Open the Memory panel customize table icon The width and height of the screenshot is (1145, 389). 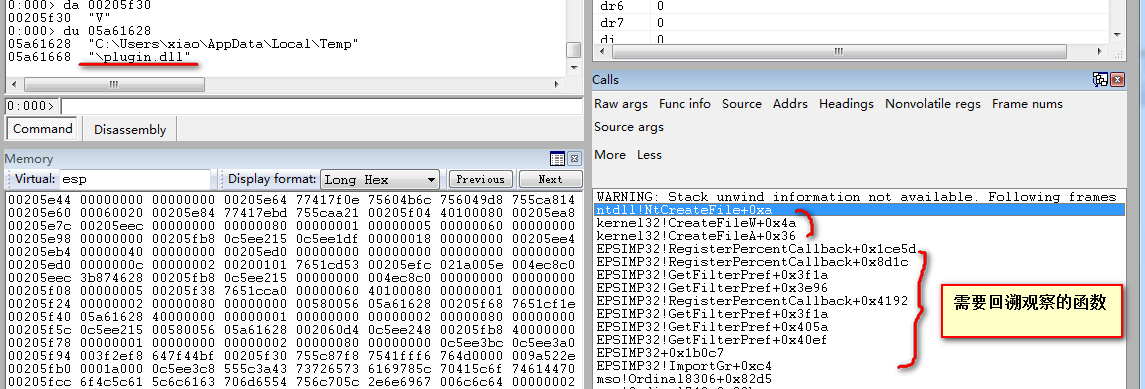(557, 158)
